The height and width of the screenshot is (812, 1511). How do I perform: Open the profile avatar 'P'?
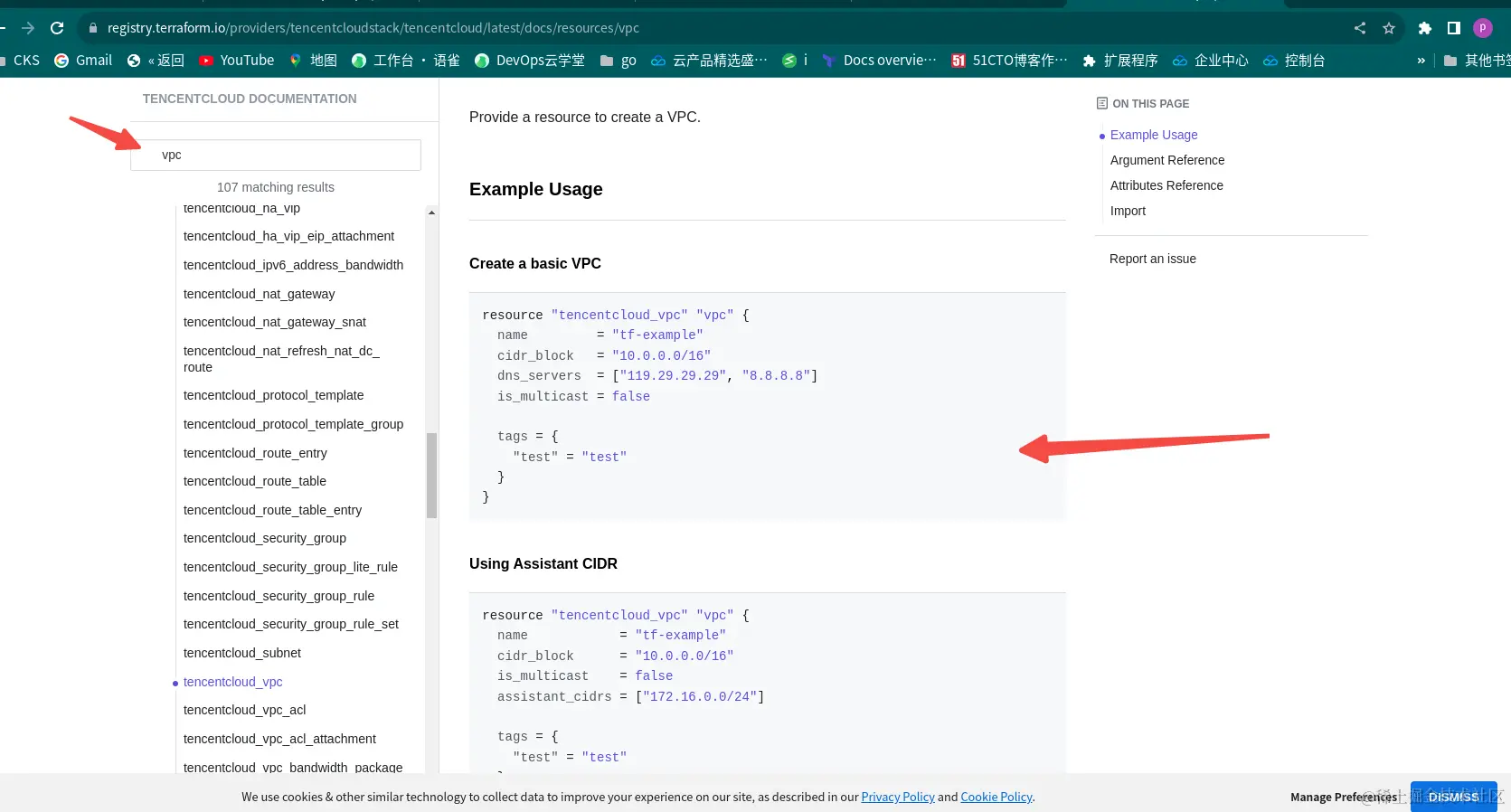1483,28
